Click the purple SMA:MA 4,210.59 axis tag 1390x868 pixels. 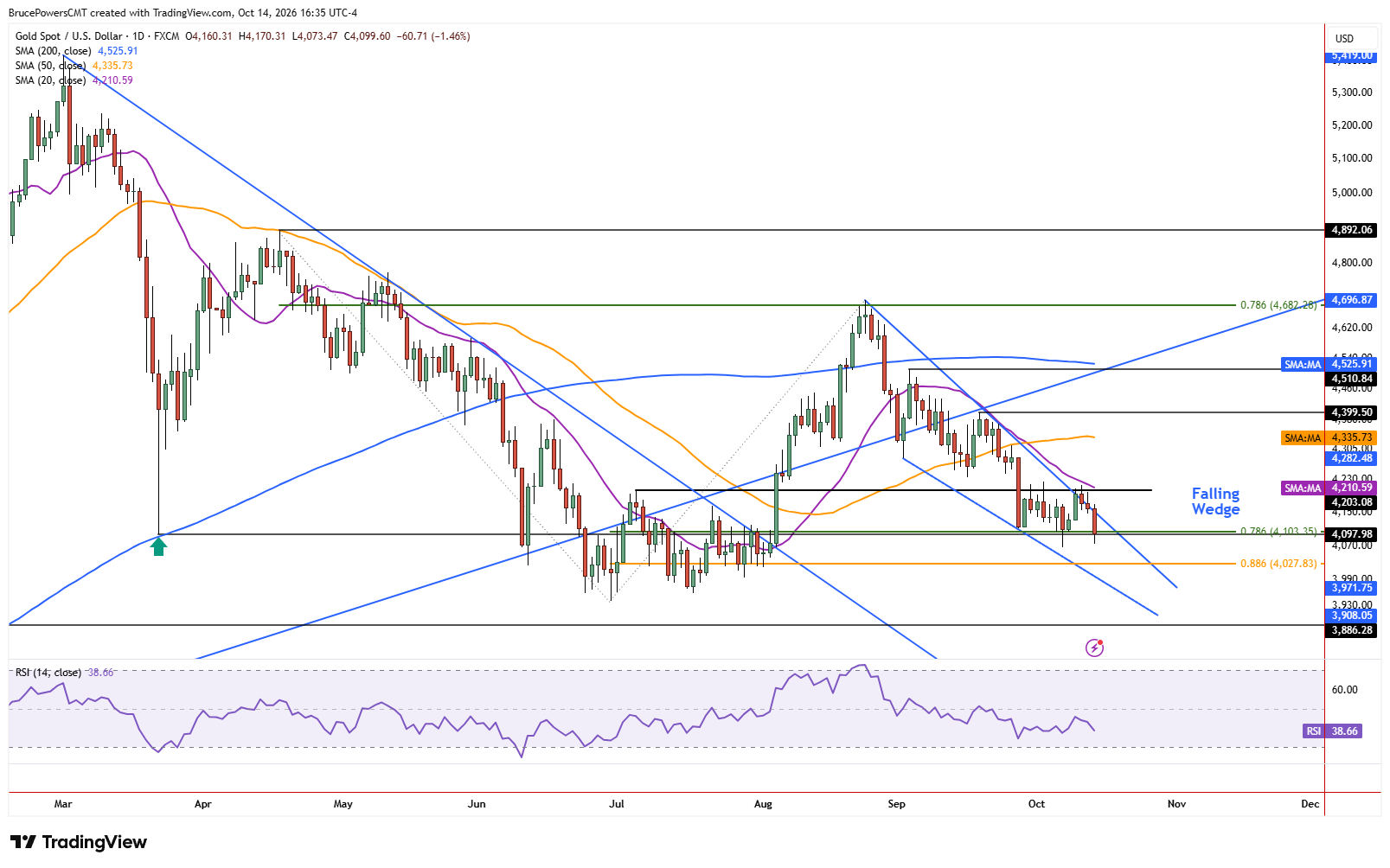1329,488
